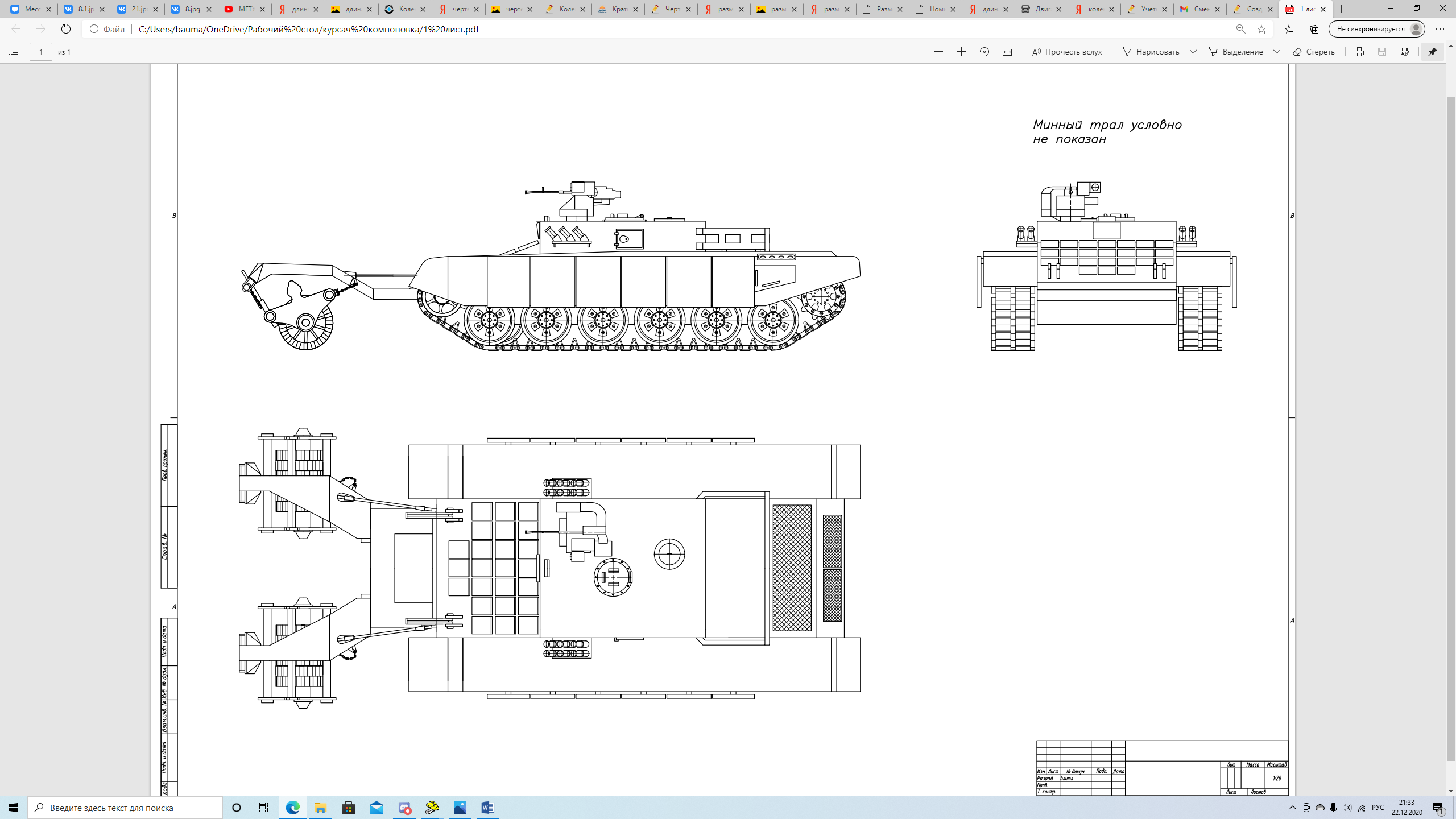
Task: Expand the Нарисовать options dropdown arrow
Action: (x=1193, y=52)
